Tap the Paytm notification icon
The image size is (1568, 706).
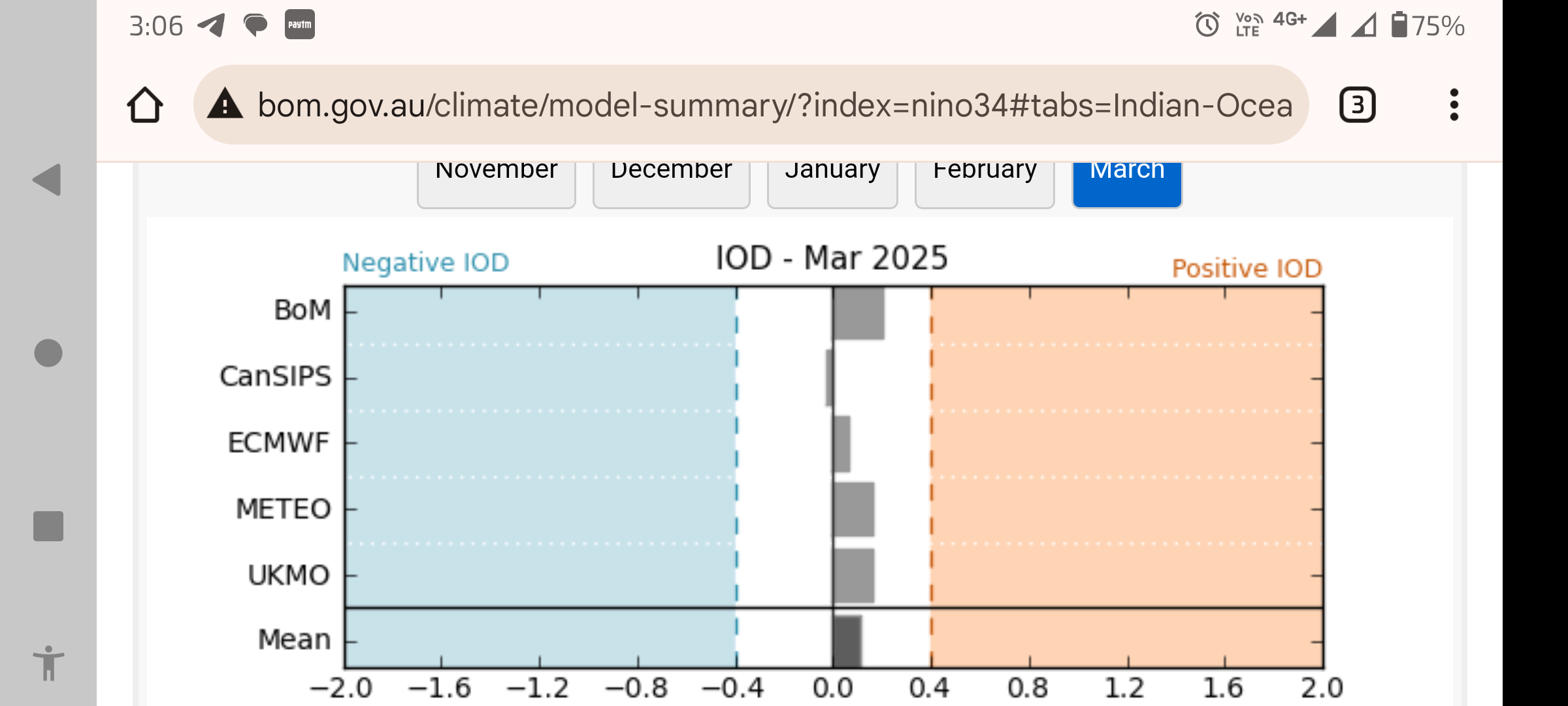[299, 25]
